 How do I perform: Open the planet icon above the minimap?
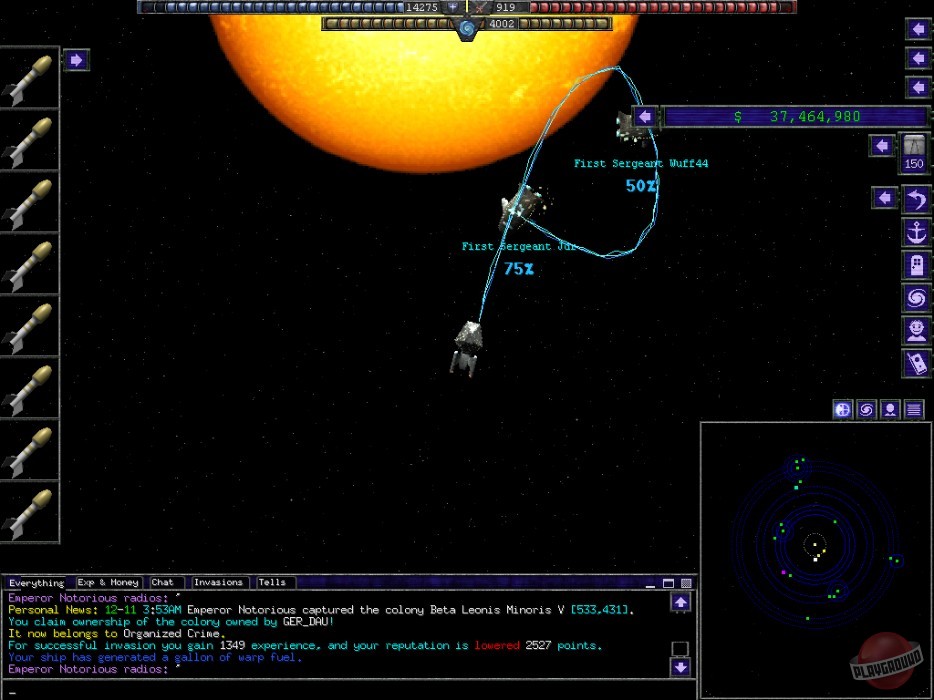click(841, 409)
